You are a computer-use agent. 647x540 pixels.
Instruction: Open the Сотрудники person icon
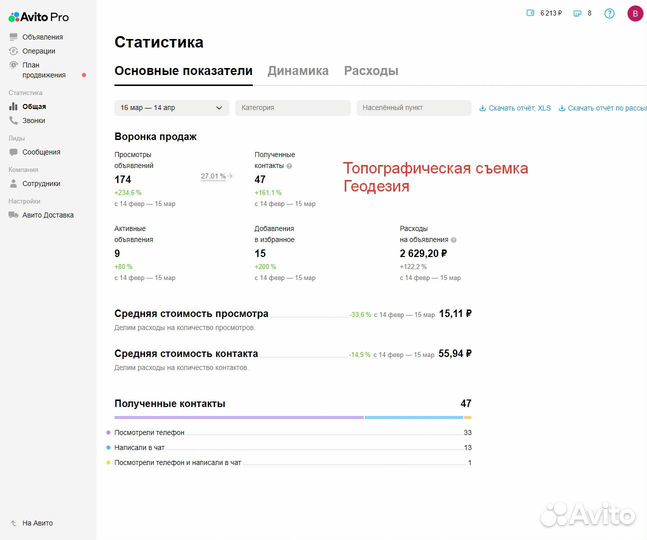14,183
